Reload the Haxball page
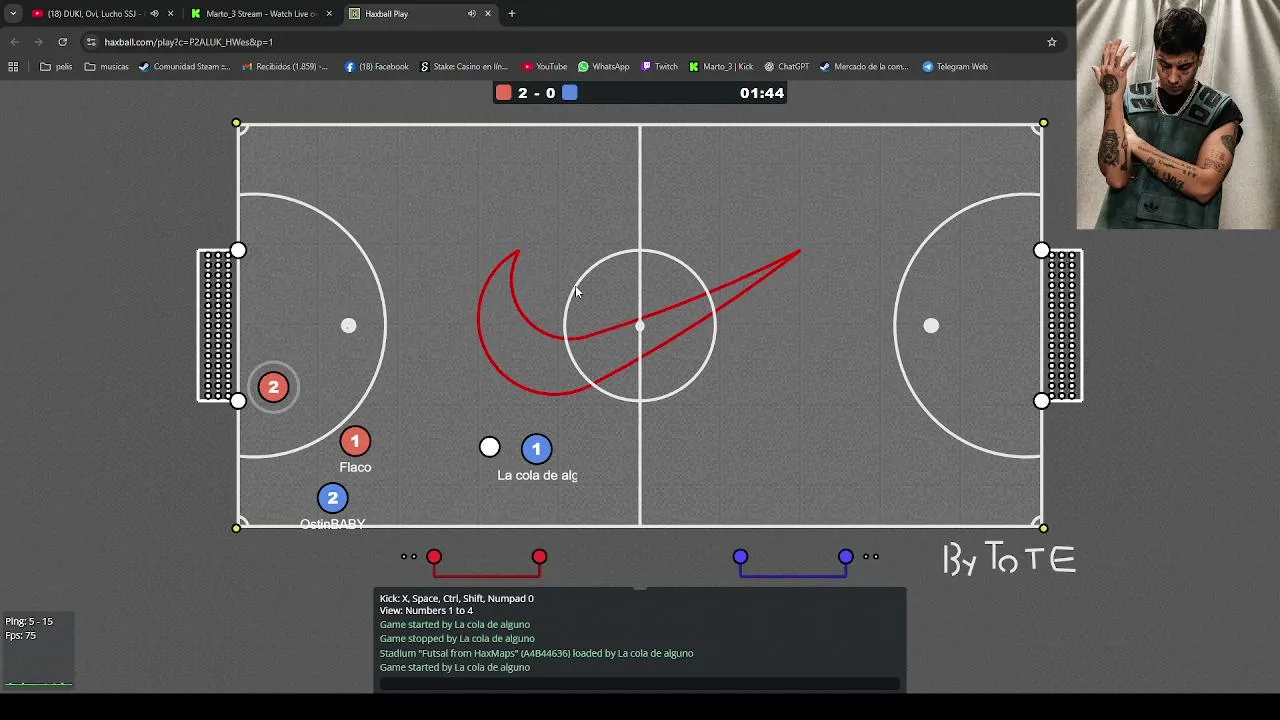Viewport: 1280px width, 720px height. tap(62, 42)
